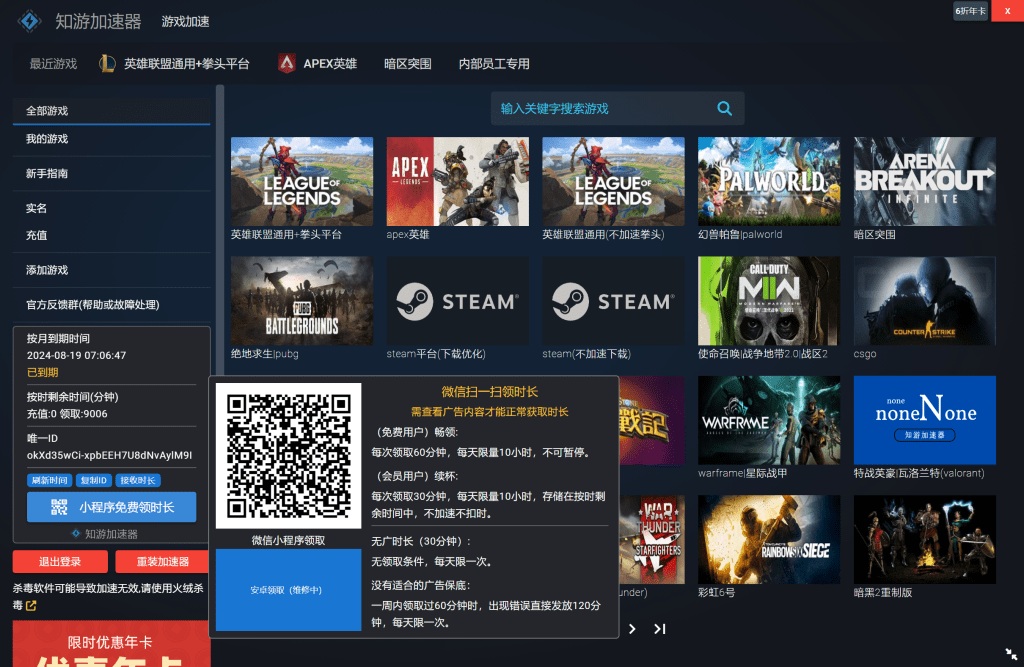Go to the next page arrow
Screen dimensions: 1024x667
[x=632, y=628]
